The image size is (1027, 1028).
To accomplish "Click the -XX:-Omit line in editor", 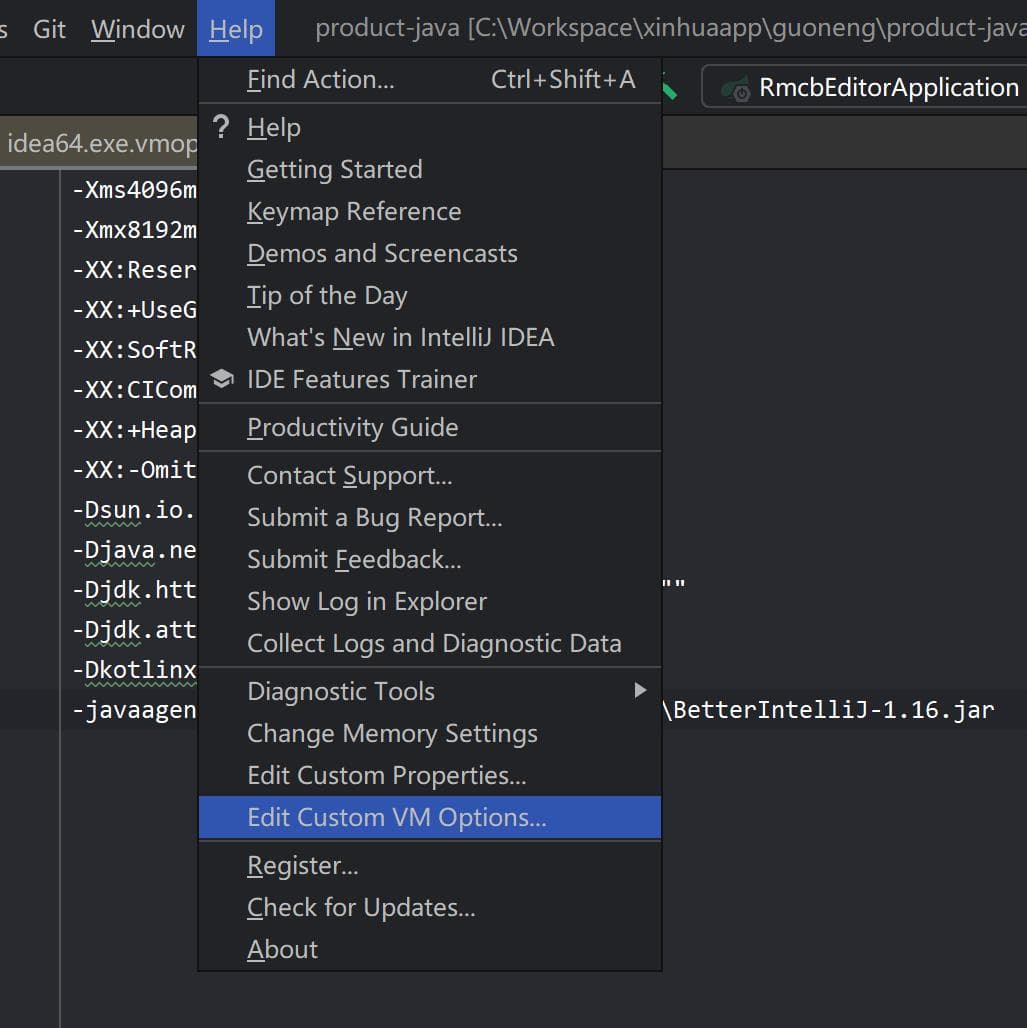I will coord(134,470).
